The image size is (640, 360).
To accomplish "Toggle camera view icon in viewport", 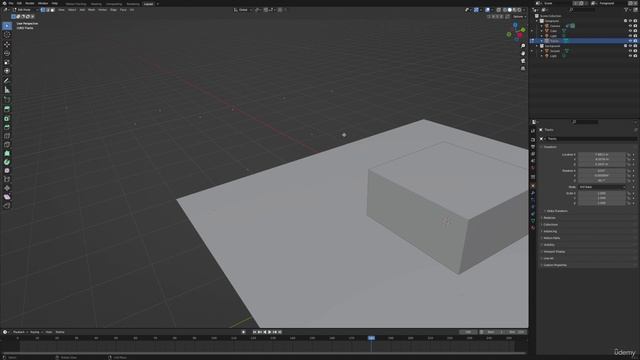I will (523, 61).
